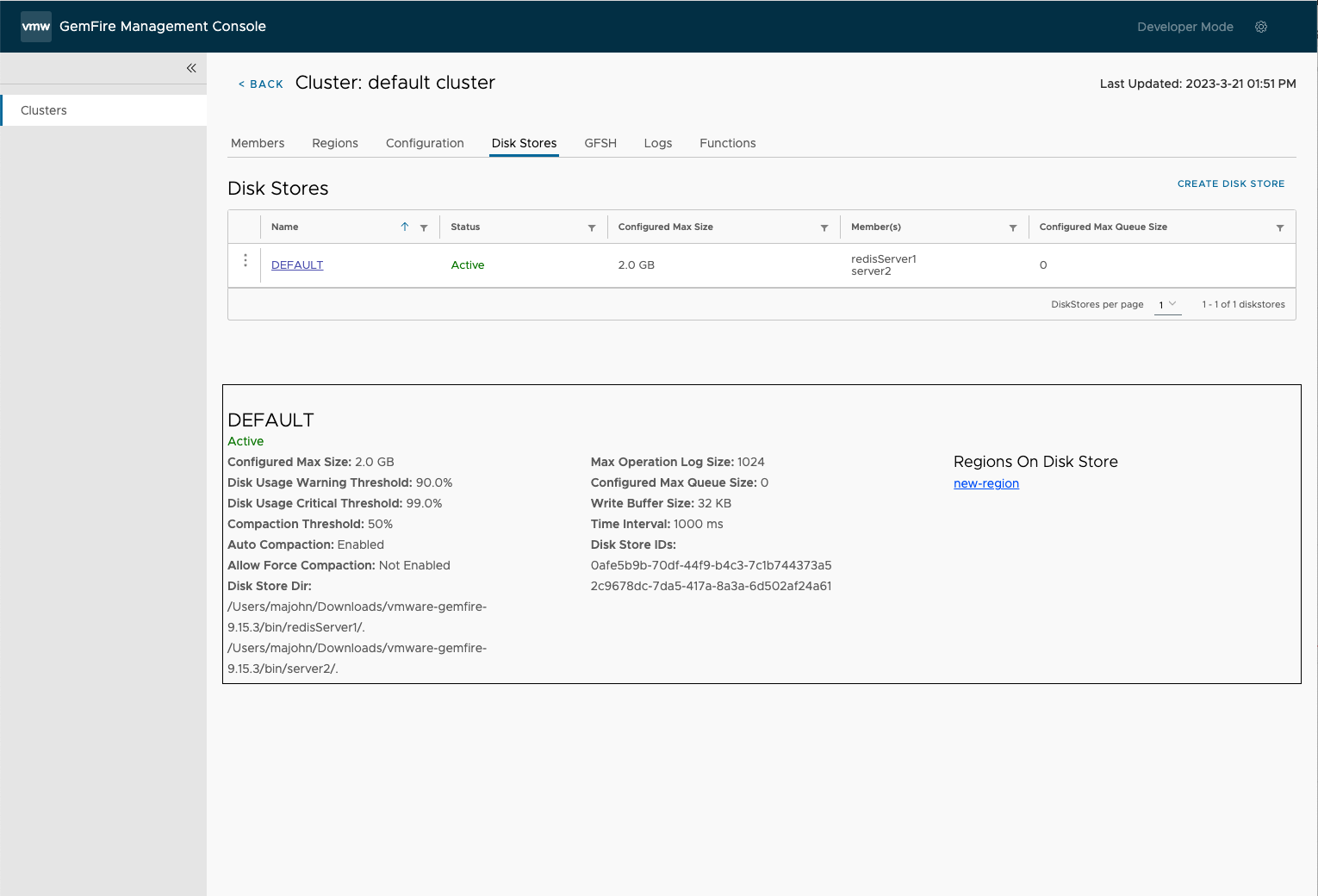
Task: Open row actions menu for DEFAULT disk store
Action: (x=246, y=260)
